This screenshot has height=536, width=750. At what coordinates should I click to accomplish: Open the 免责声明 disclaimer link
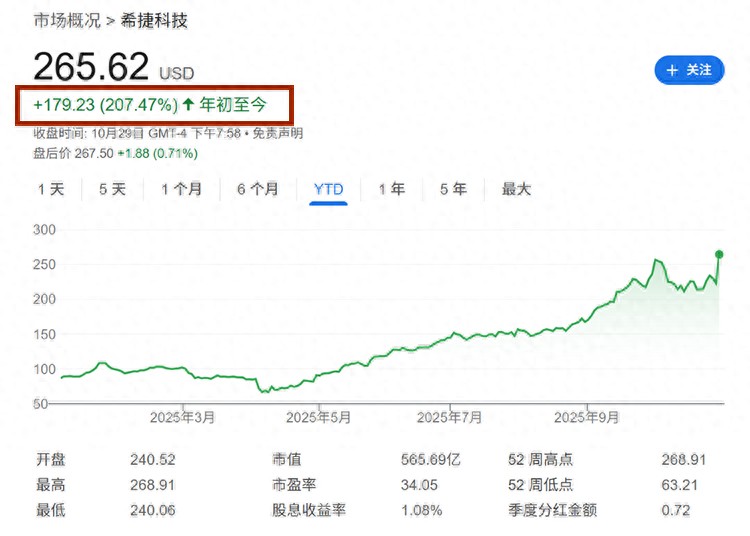[278, 133]
